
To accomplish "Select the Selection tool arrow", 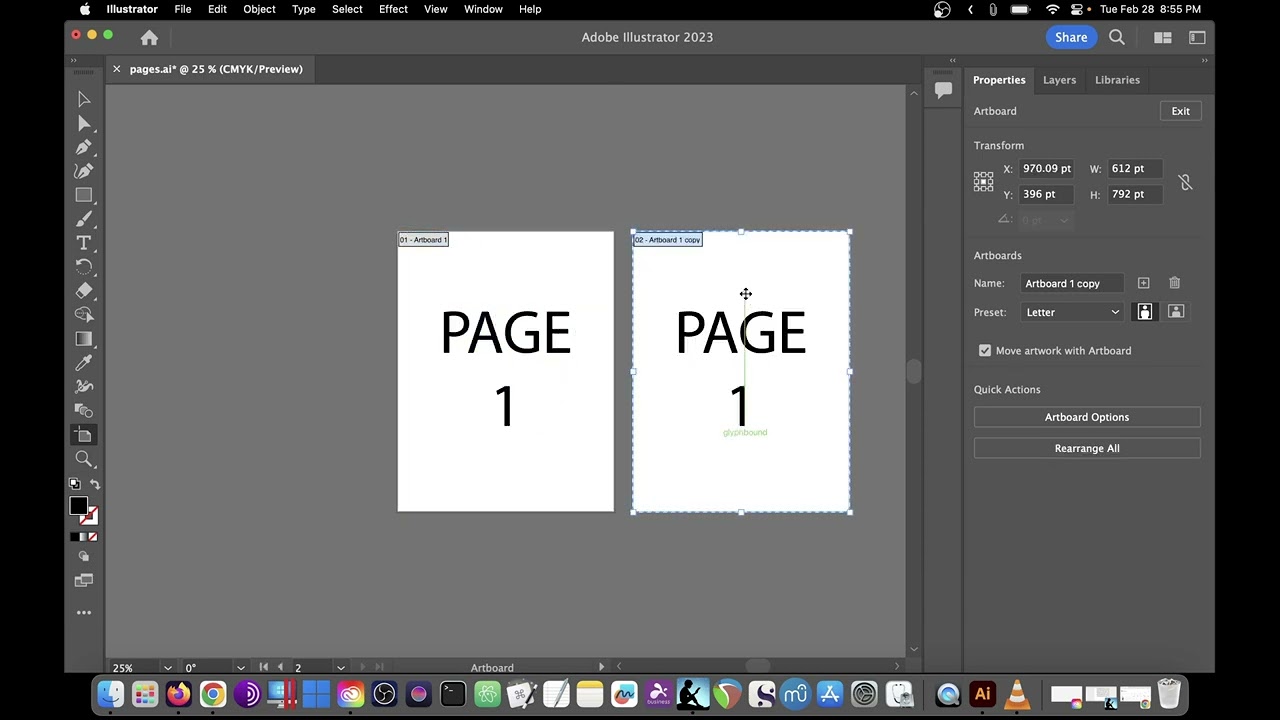I will pyautogui.click(x=84, y=99).
